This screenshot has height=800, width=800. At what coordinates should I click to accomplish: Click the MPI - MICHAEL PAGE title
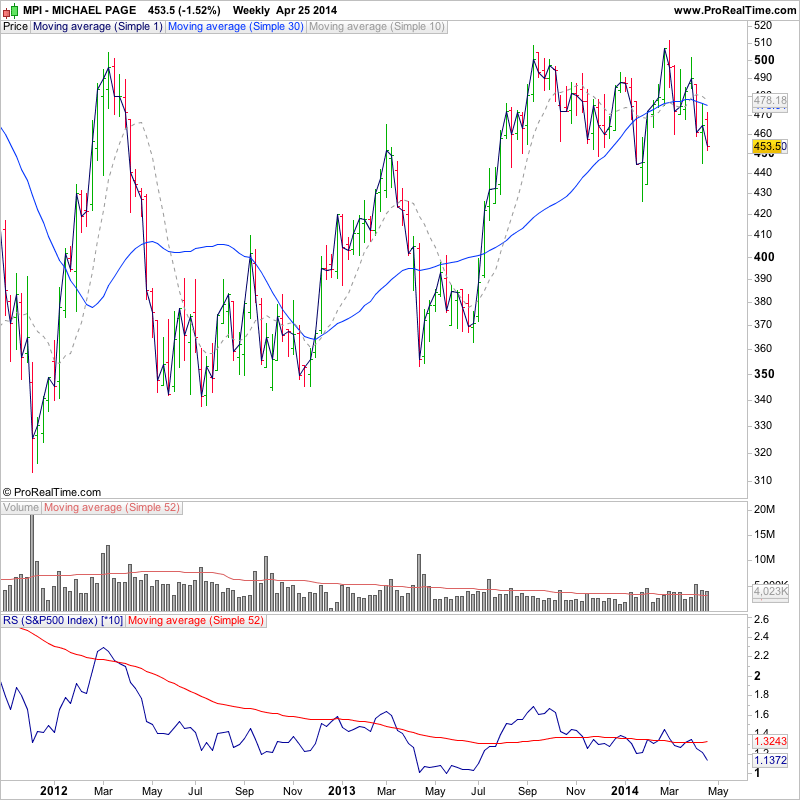(x=79, y=10)
